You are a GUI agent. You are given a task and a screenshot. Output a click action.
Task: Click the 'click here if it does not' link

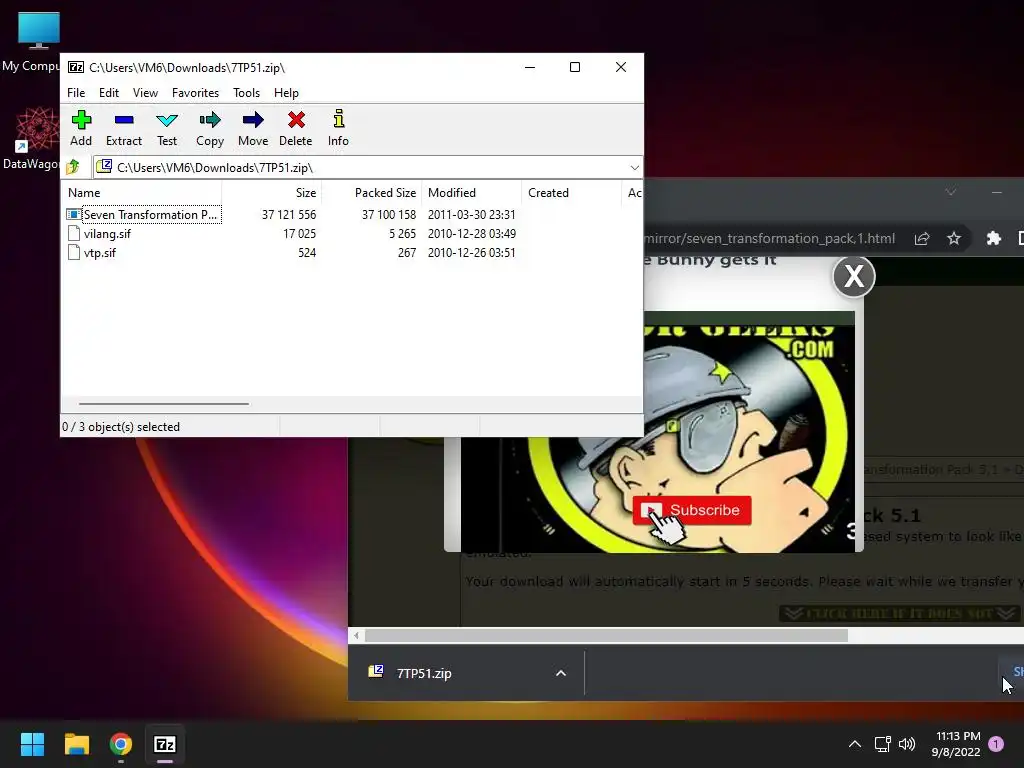click(x=899, y=613)
